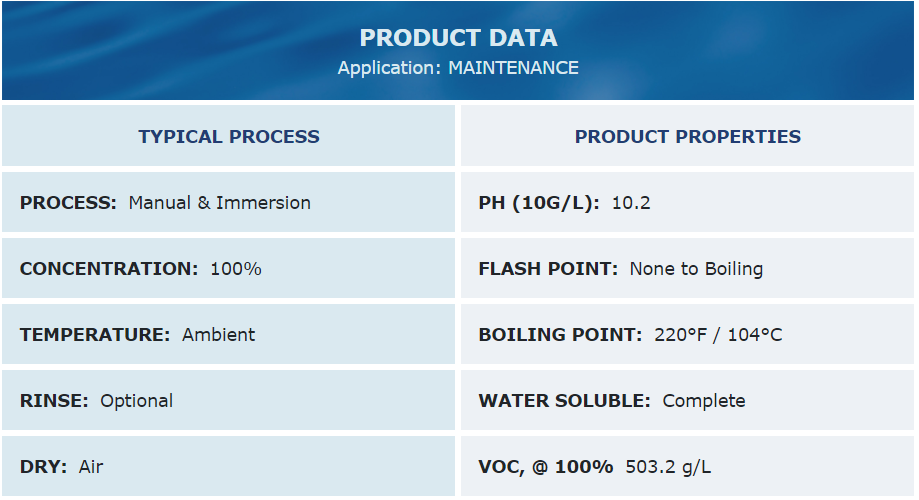Image resolution: width=919 pixels, height=500 pixels.
Task: Select the 10.2 pH value
Action: 631,203
